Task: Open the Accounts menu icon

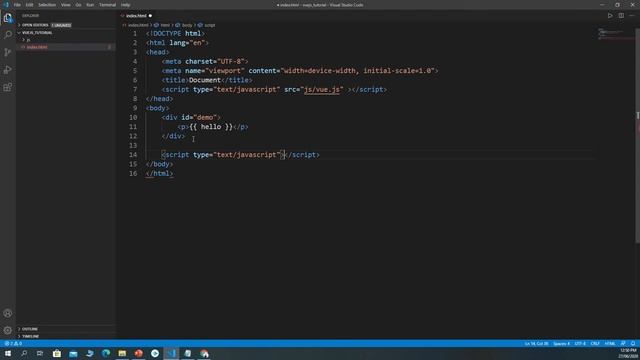Action: click(x=8, y=313)
